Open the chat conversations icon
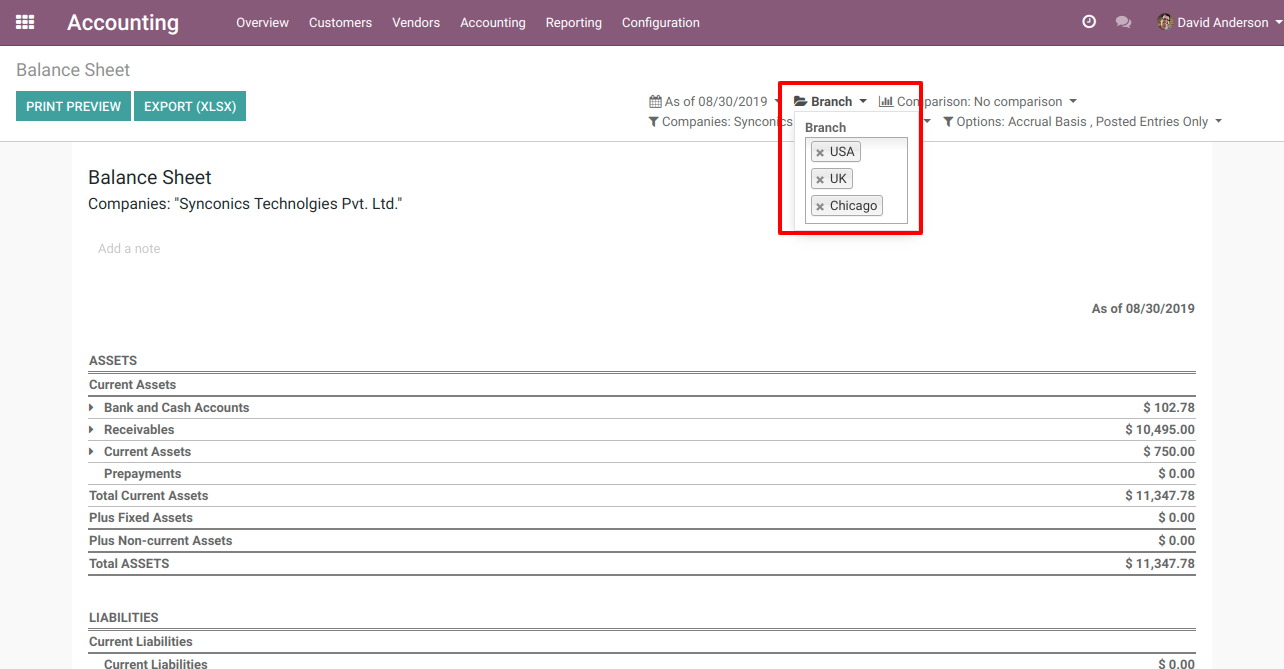This screenshot has height=669, width=1284. click(1123, 22)
